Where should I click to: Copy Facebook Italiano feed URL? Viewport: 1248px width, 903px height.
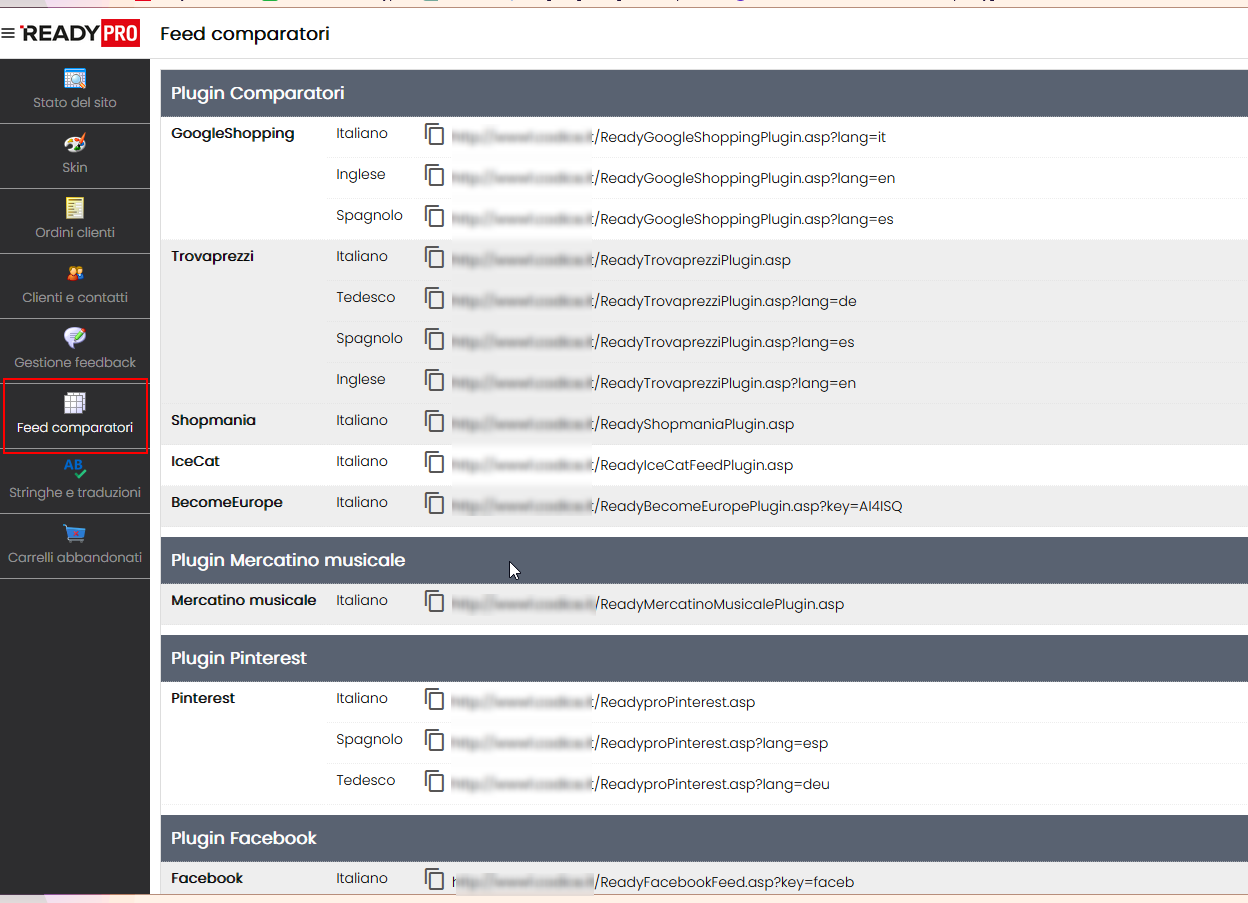pyautogui.click(x=434, y=880)
